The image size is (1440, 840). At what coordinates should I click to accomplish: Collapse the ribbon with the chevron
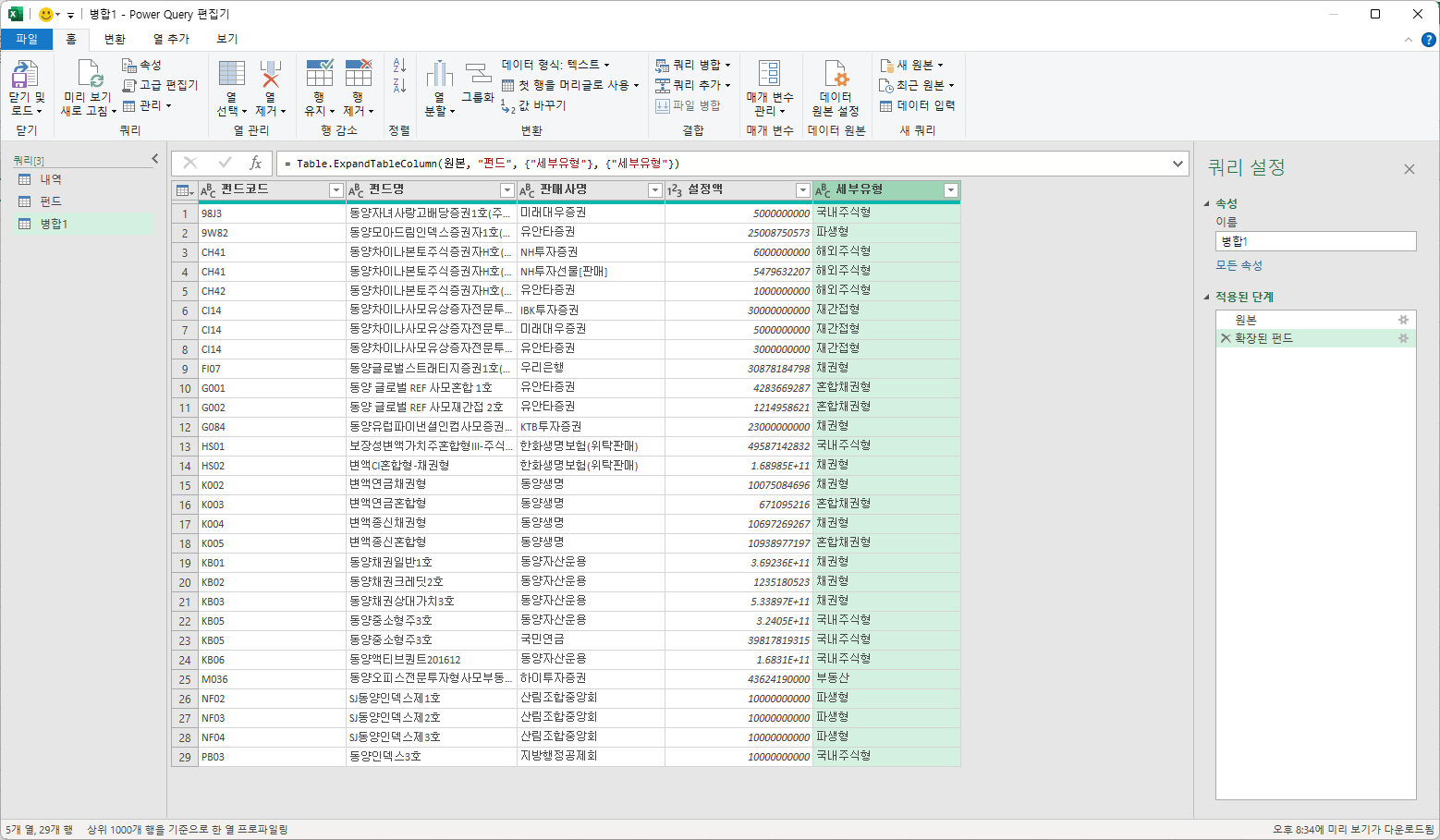pos(1409,40)
